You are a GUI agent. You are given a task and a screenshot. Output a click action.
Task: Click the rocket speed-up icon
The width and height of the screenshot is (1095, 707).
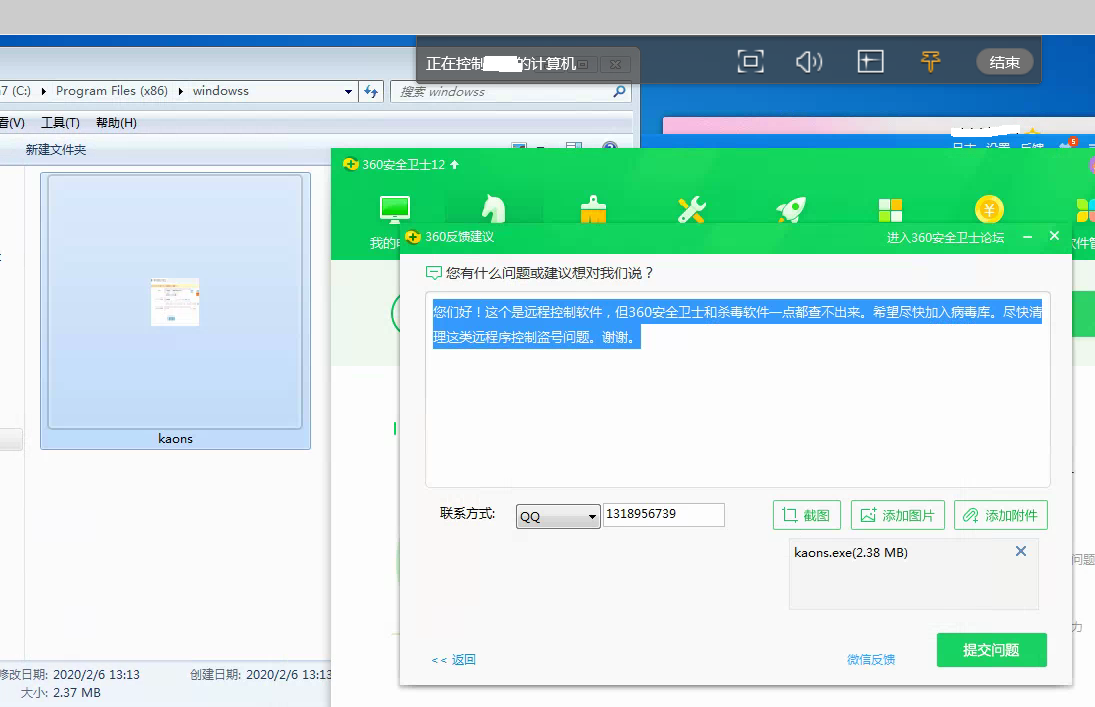[x=791, y=209]
